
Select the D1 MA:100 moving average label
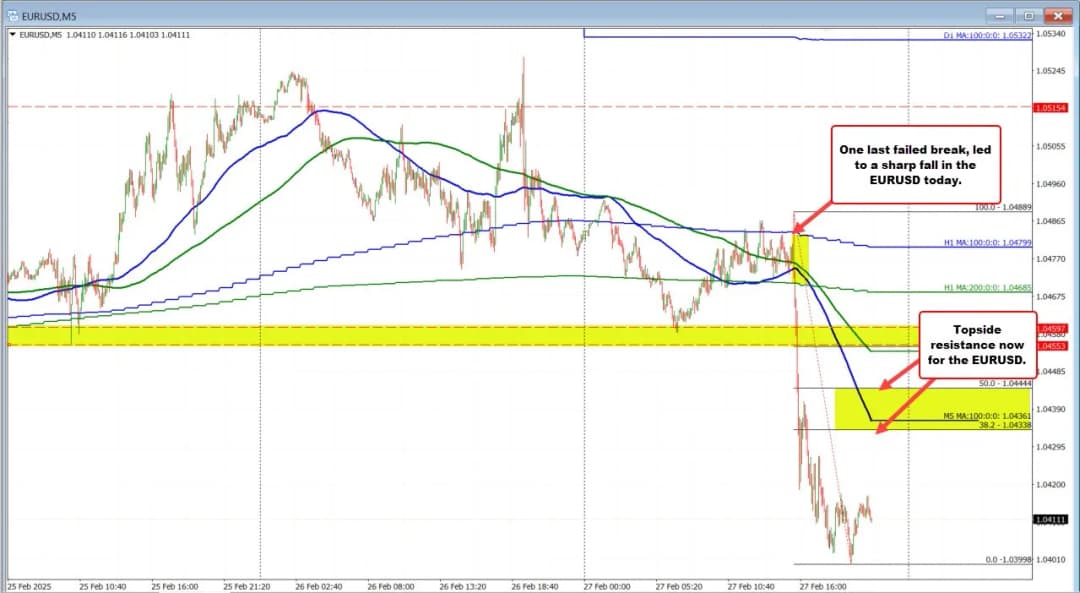tap(986, 35)
